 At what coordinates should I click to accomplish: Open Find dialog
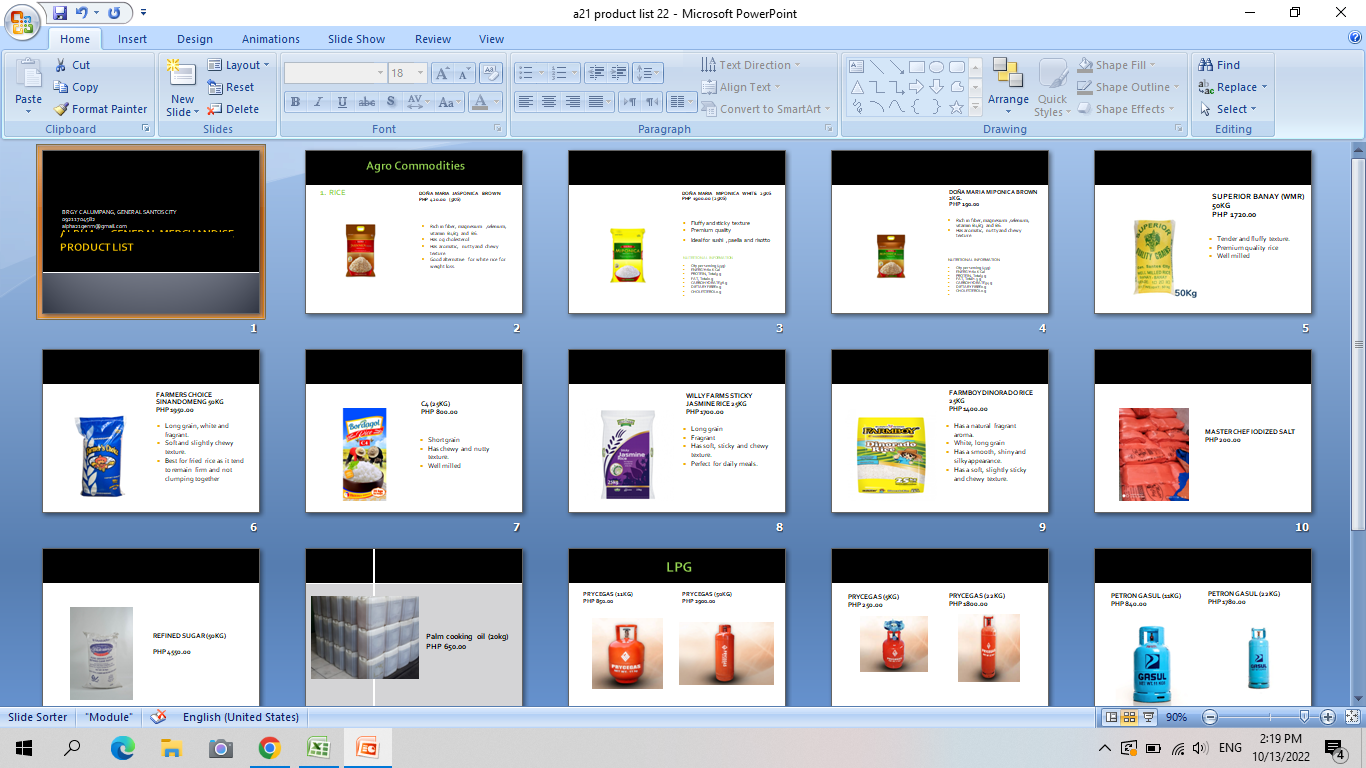[1220, 65]
